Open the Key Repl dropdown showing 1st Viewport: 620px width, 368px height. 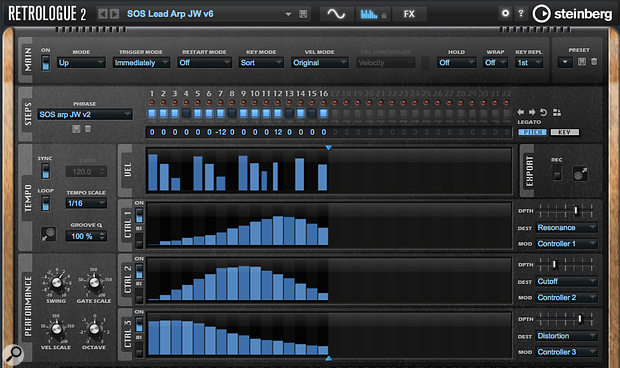click(529, 63)
